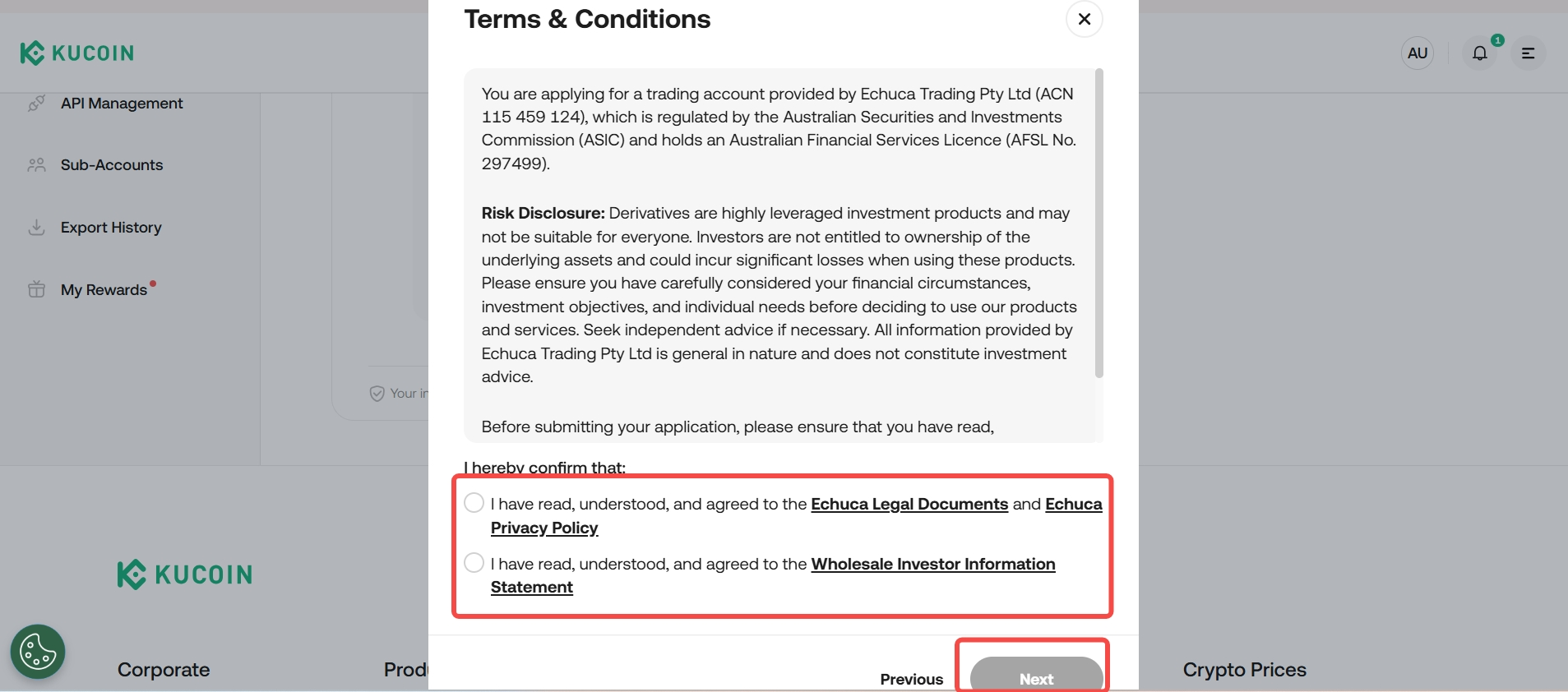Screen dimensions: 1568x692
Task: Open cookie preferences button
Action: pyautogui.click(x=38, y=653)
